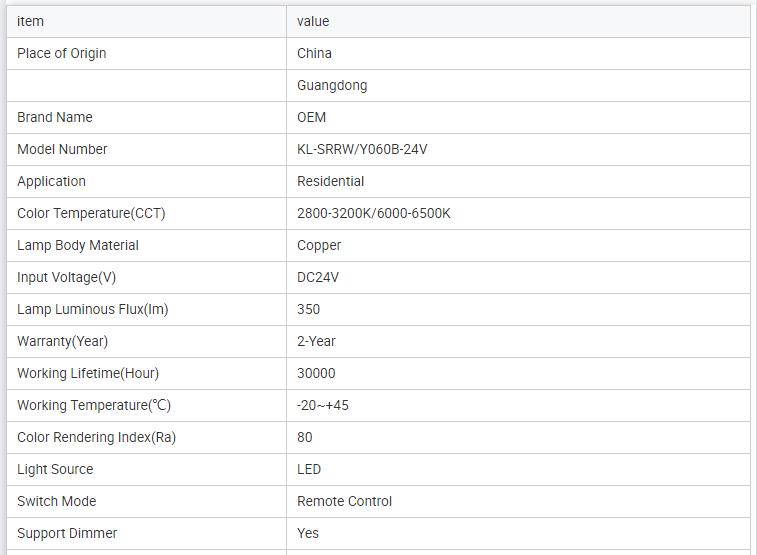757x555 pixels.
Task: Select the 'Remote Control' switch mode value
Action: coord(345,501)
